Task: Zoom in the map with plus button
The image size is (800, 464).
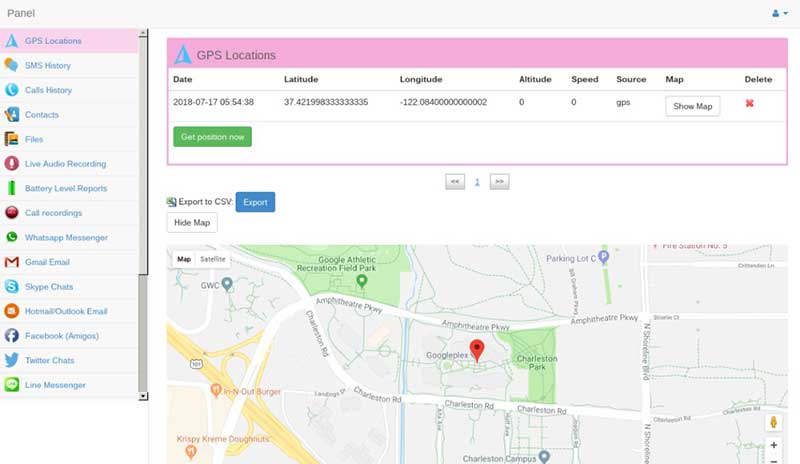Action: [773, 445]
